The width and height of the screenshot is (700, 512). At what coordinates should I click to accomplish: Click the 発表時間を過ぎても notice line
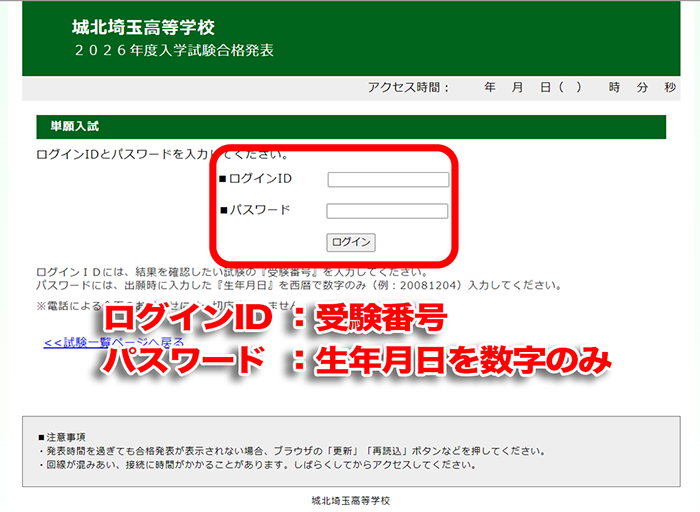point(290,451)
